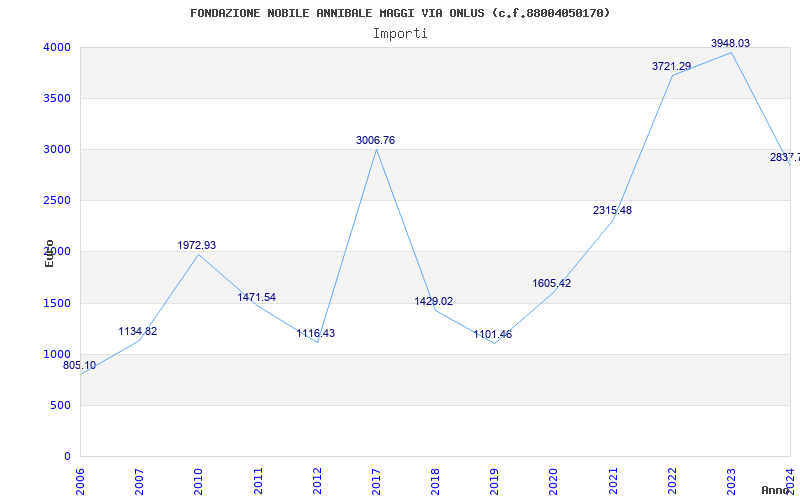Click the 3948.03 maximum value label
Viewport: 800px width, 500px height.
tap(731, 43)
